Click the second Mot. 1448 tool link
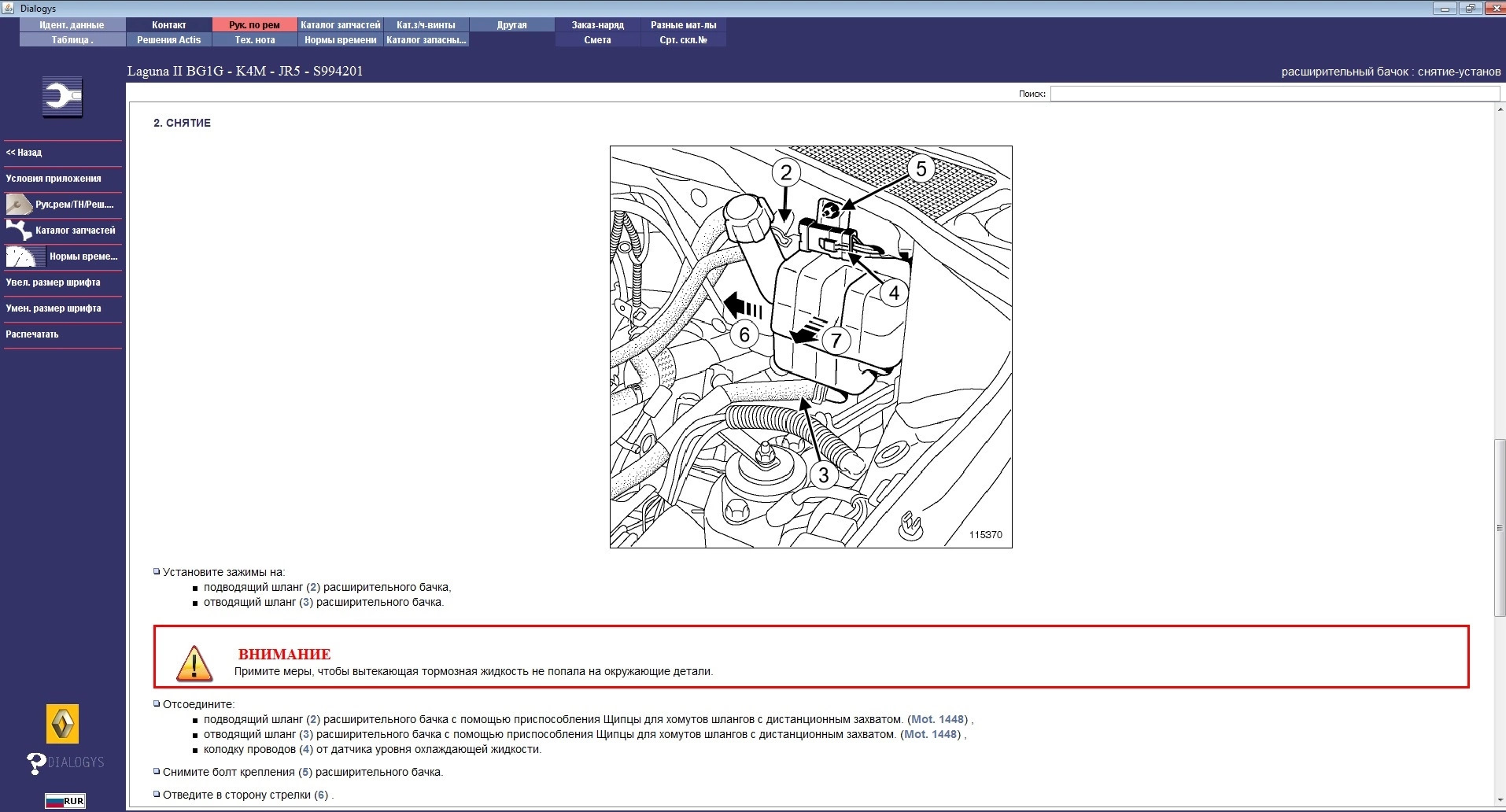Screen dimensions: 1506x812 (x=931, y=734)
